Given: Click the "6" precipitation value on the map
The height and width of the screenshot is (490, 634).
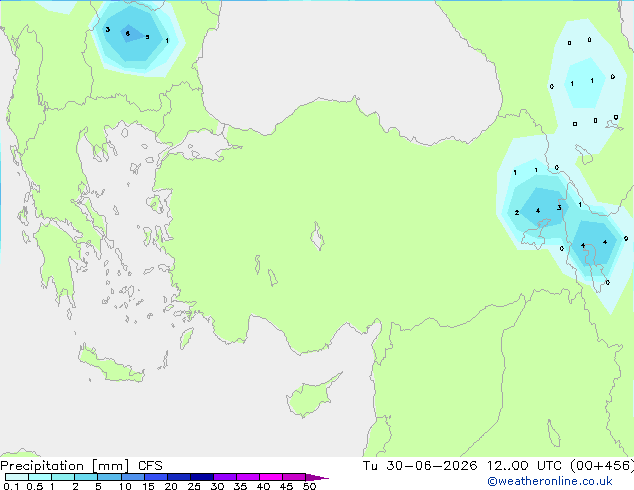Looking at the screenshot, I should [128, 34].
